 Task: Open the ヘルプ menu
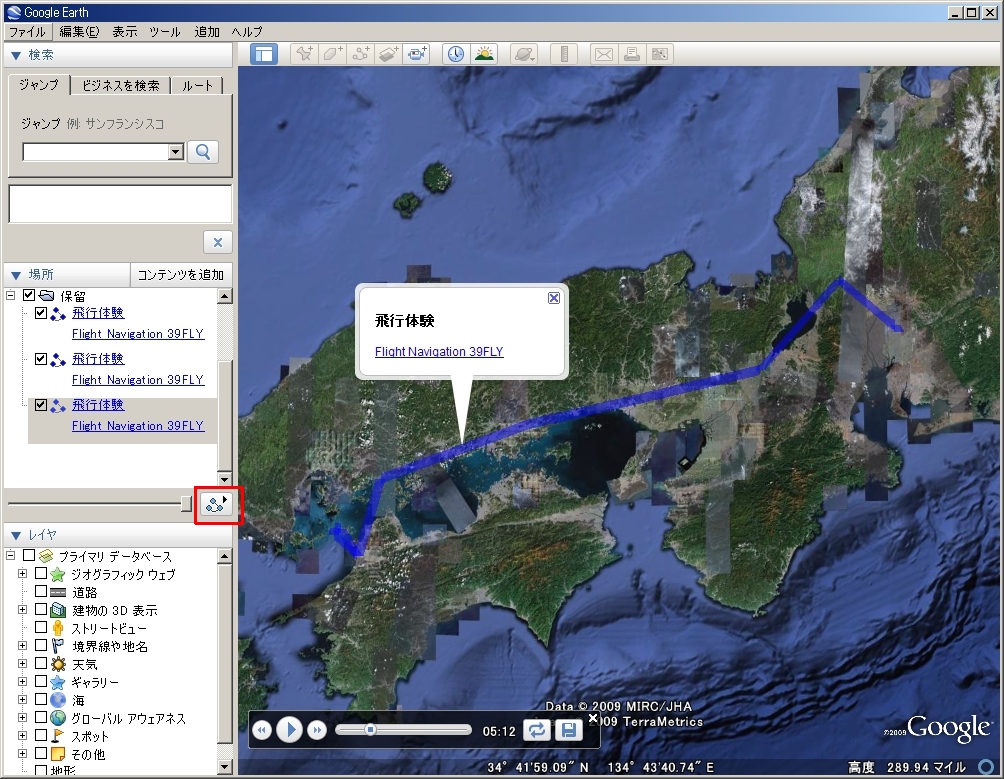pos(247,31)
